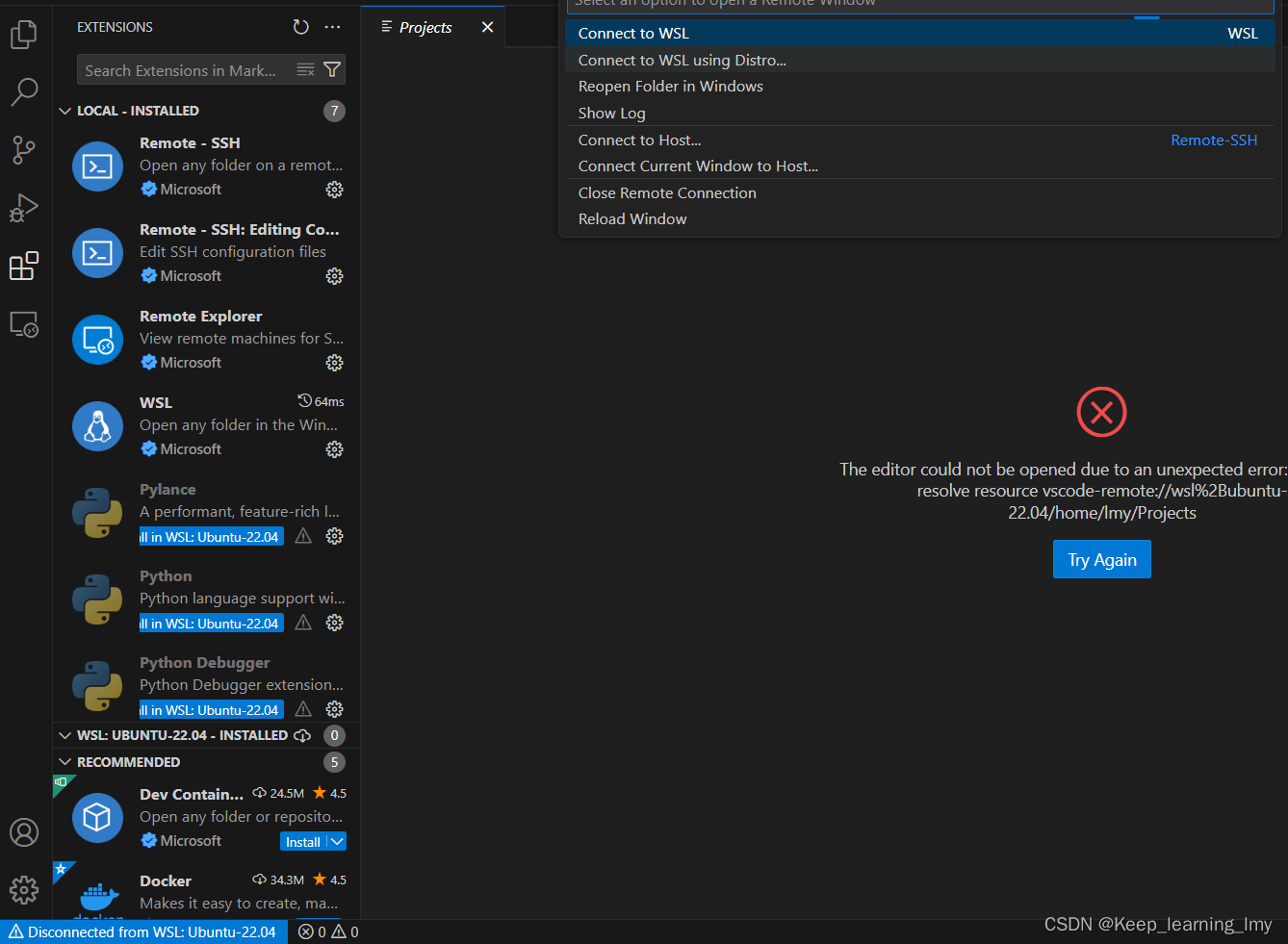The width and height of the screenshot is (1288, 944).
Task: Open the Pylance extension entry
Action: [207, 513]
